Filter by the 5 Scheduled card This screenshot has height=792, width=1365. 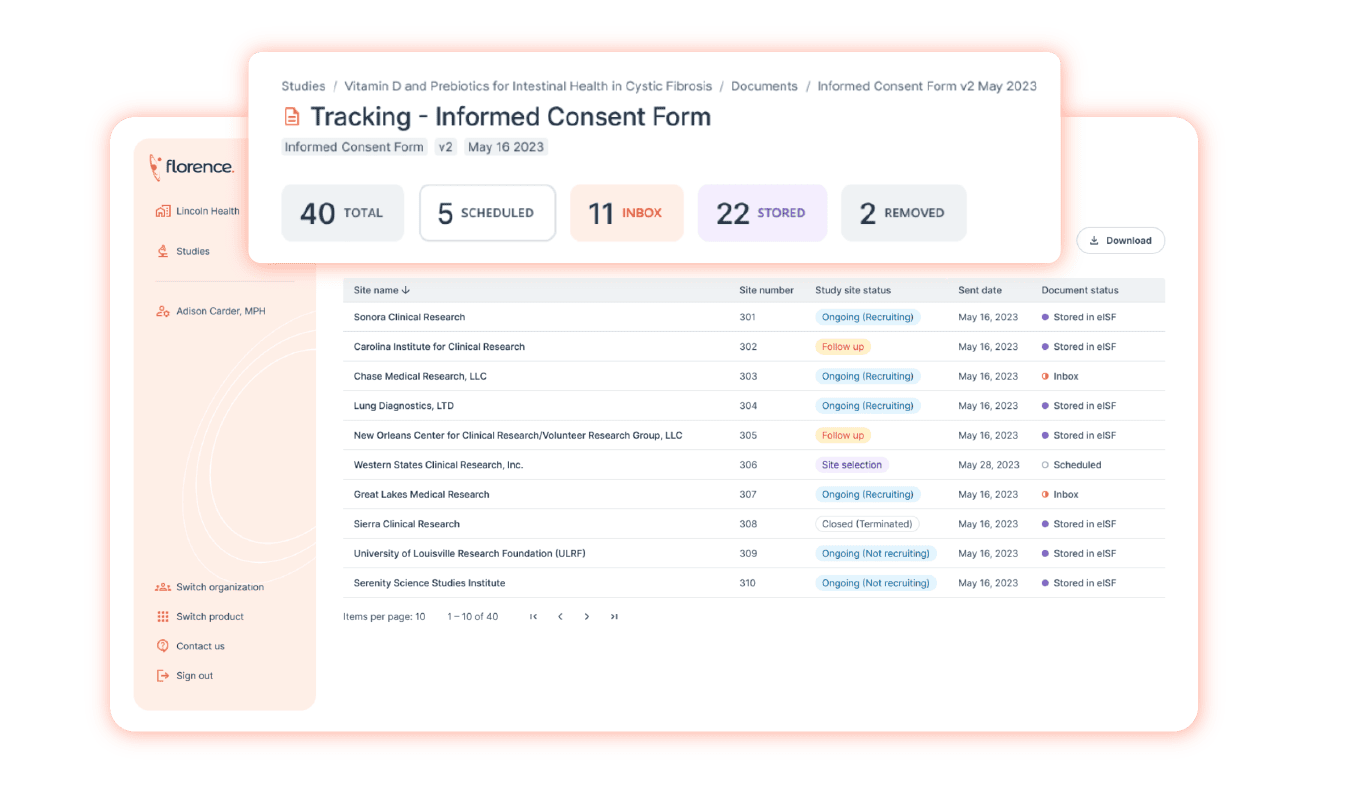(487, 213)
